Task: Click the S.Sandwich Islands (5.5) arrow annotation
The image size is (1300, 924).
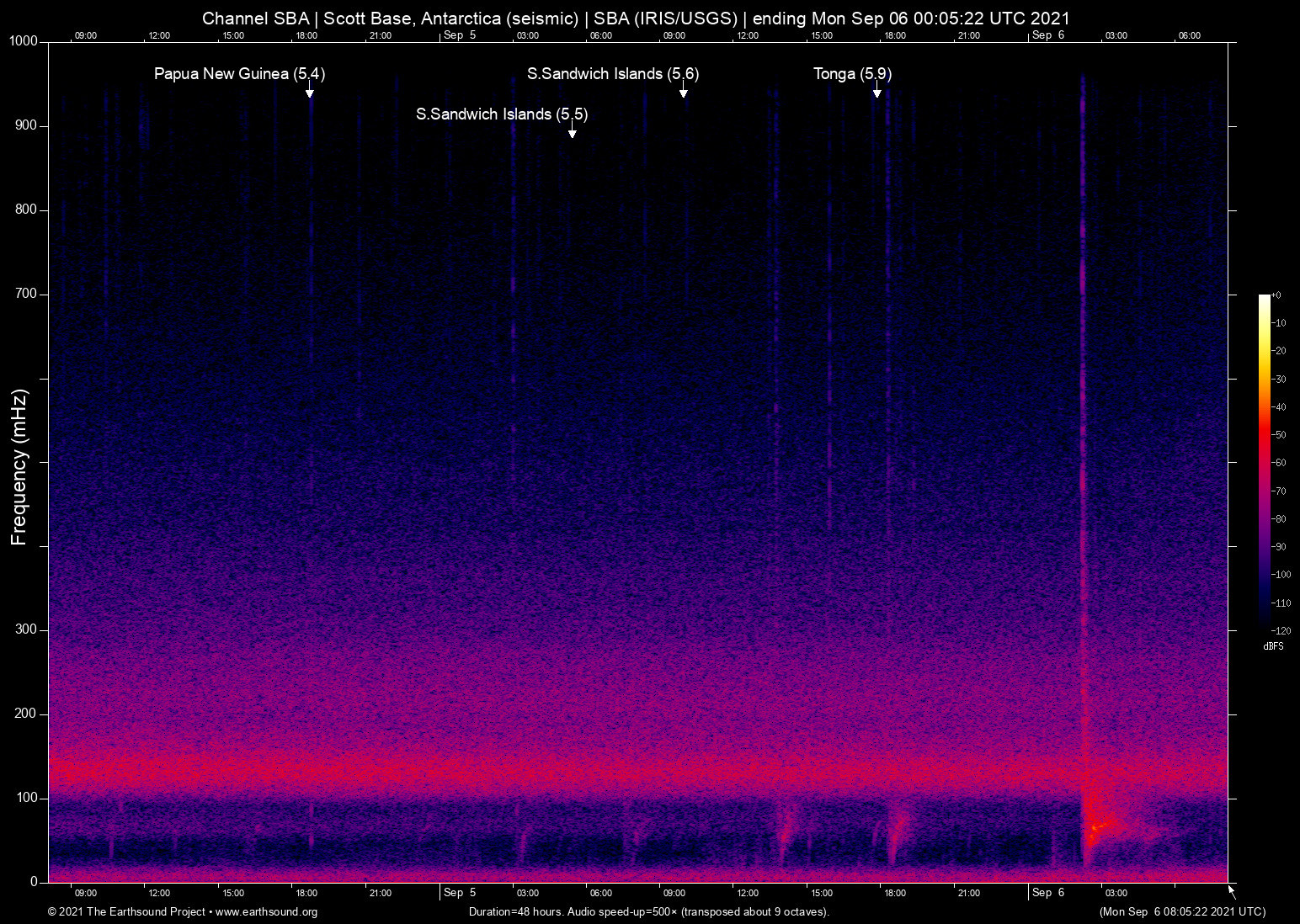Action: coord(572,133)
